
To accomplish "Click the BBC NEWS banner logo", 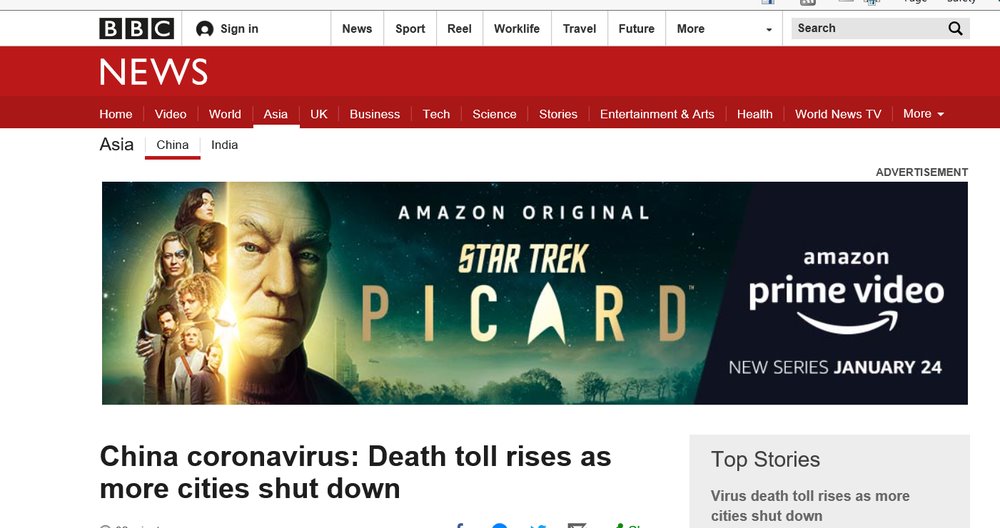I will point(154,71).
